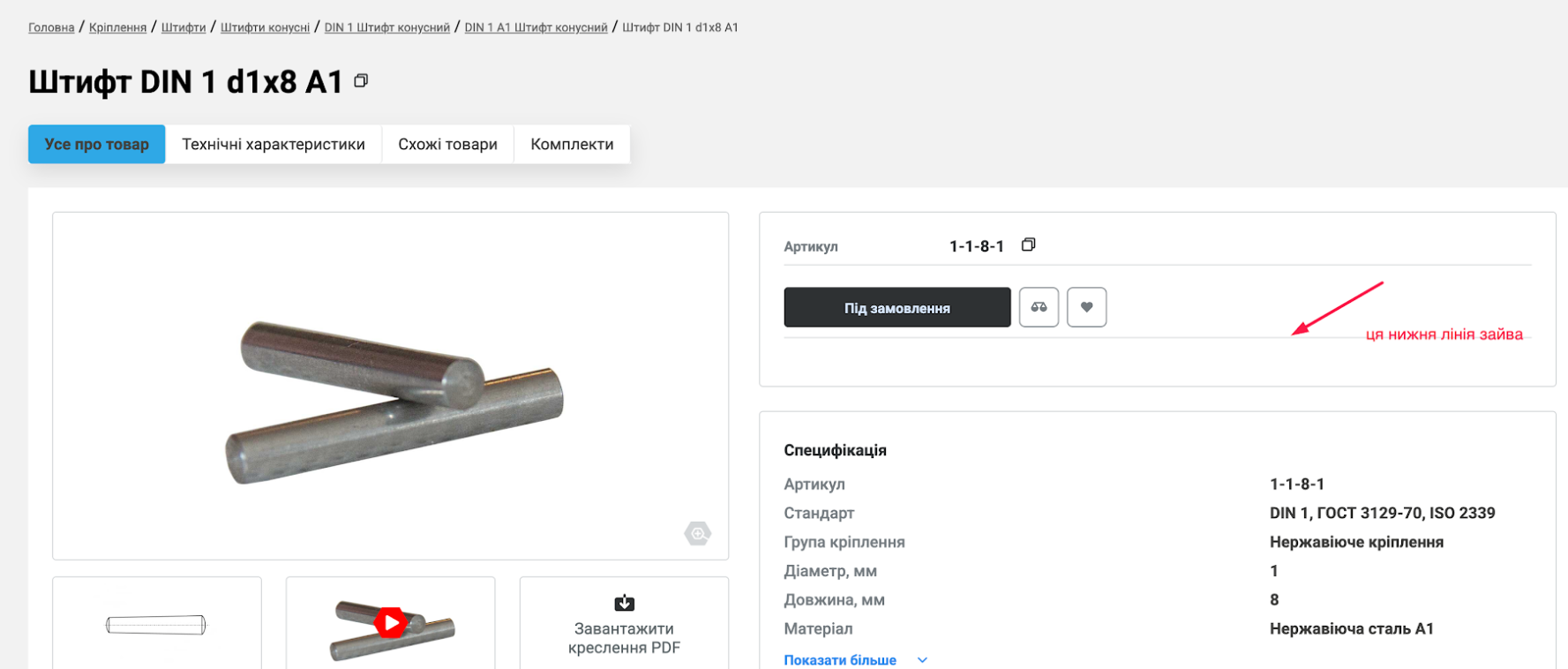Viewport: 1568px width, 669px height.
Task: Switch to Технічні характеристики tab
Action: (x=274, y=144)
